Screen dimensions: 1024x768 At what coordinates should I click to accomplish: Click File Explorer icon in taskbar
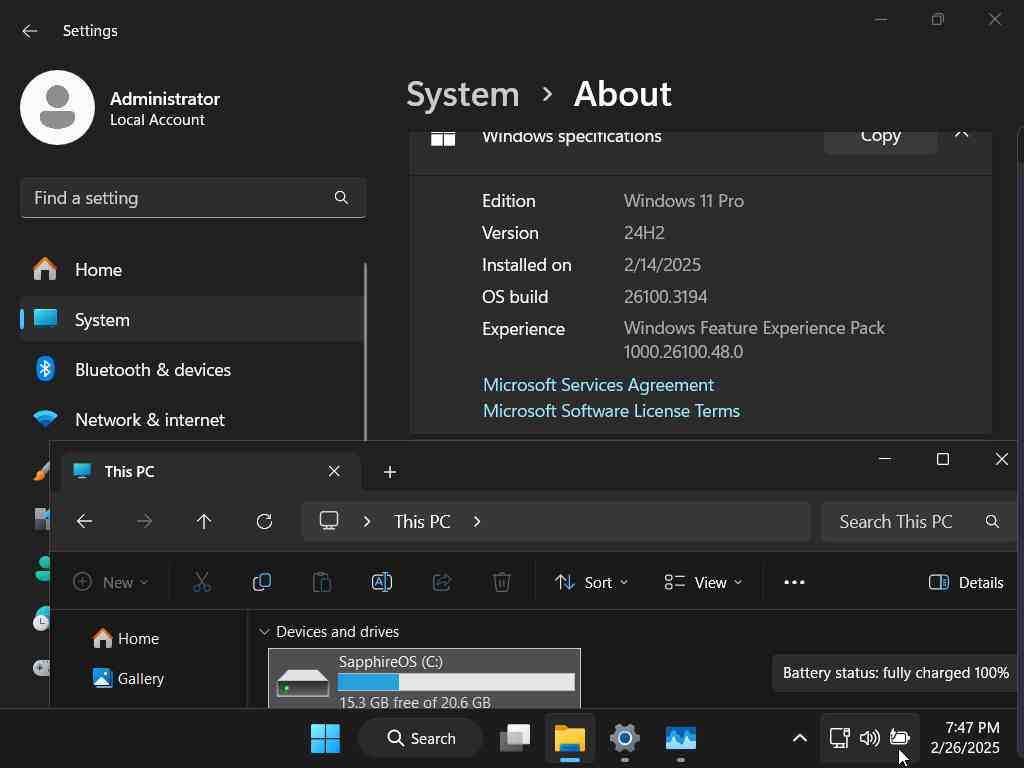[x=569, y=739]
